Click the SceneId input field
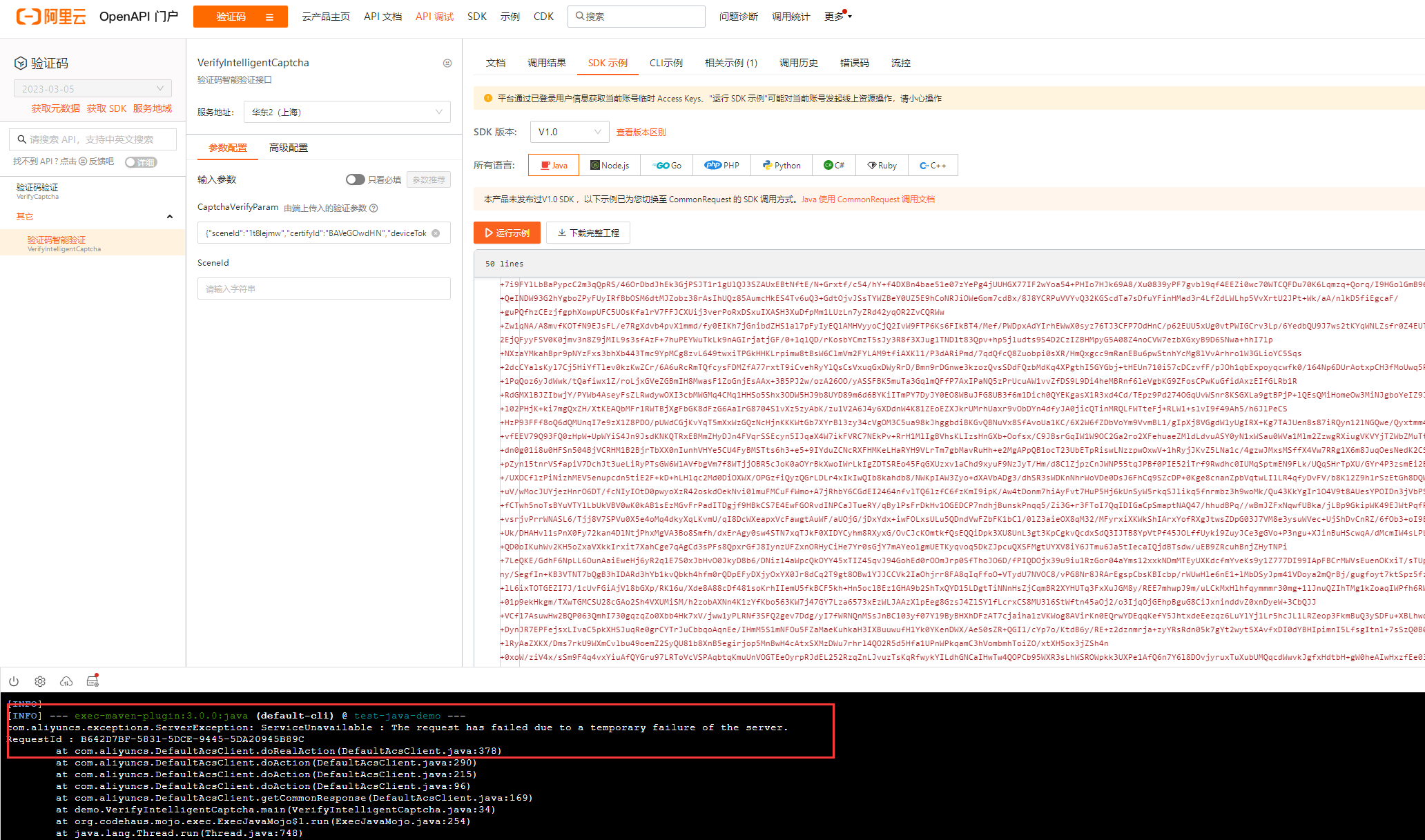Viewport: 1425px width, 840px height. (x=324, y=289)
